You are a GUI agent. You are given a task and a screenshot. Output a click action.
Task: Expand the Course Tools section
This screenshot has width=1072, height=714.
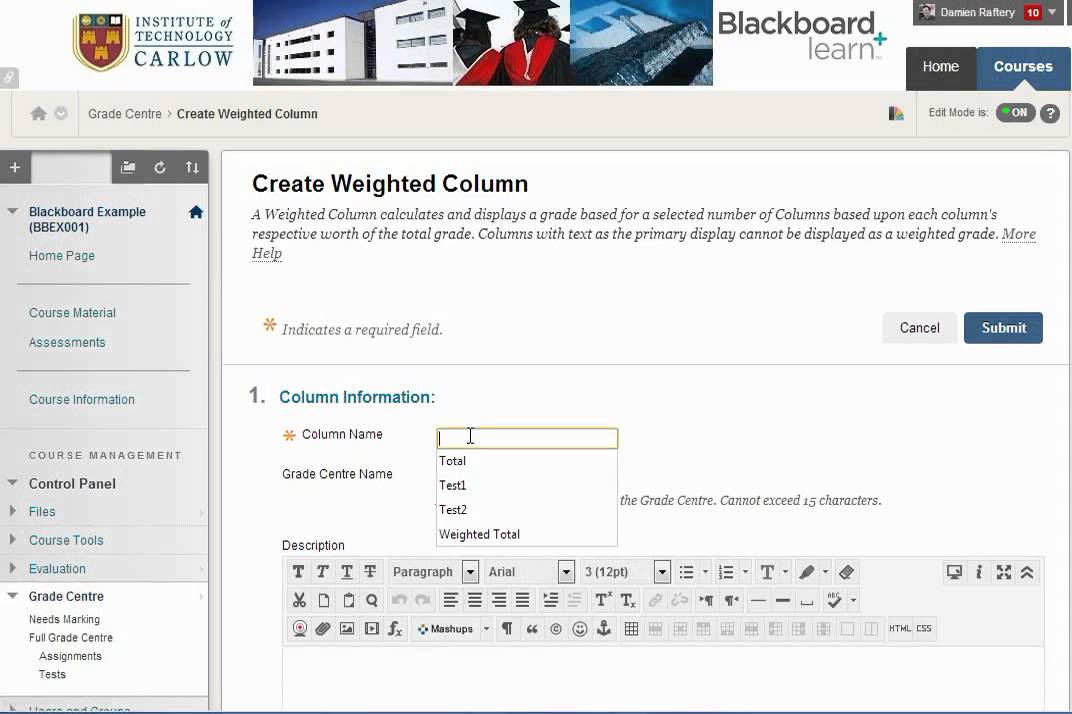[12, 540]
